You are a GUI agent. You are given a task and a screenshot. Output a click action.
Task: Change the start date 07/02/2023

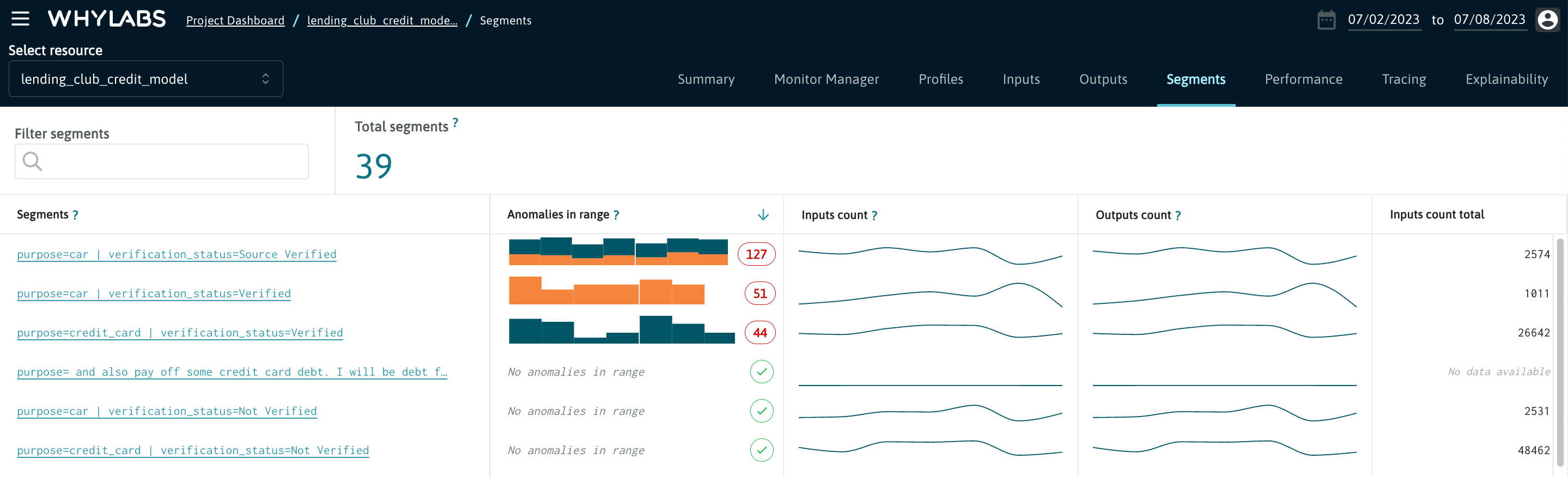1383,20
